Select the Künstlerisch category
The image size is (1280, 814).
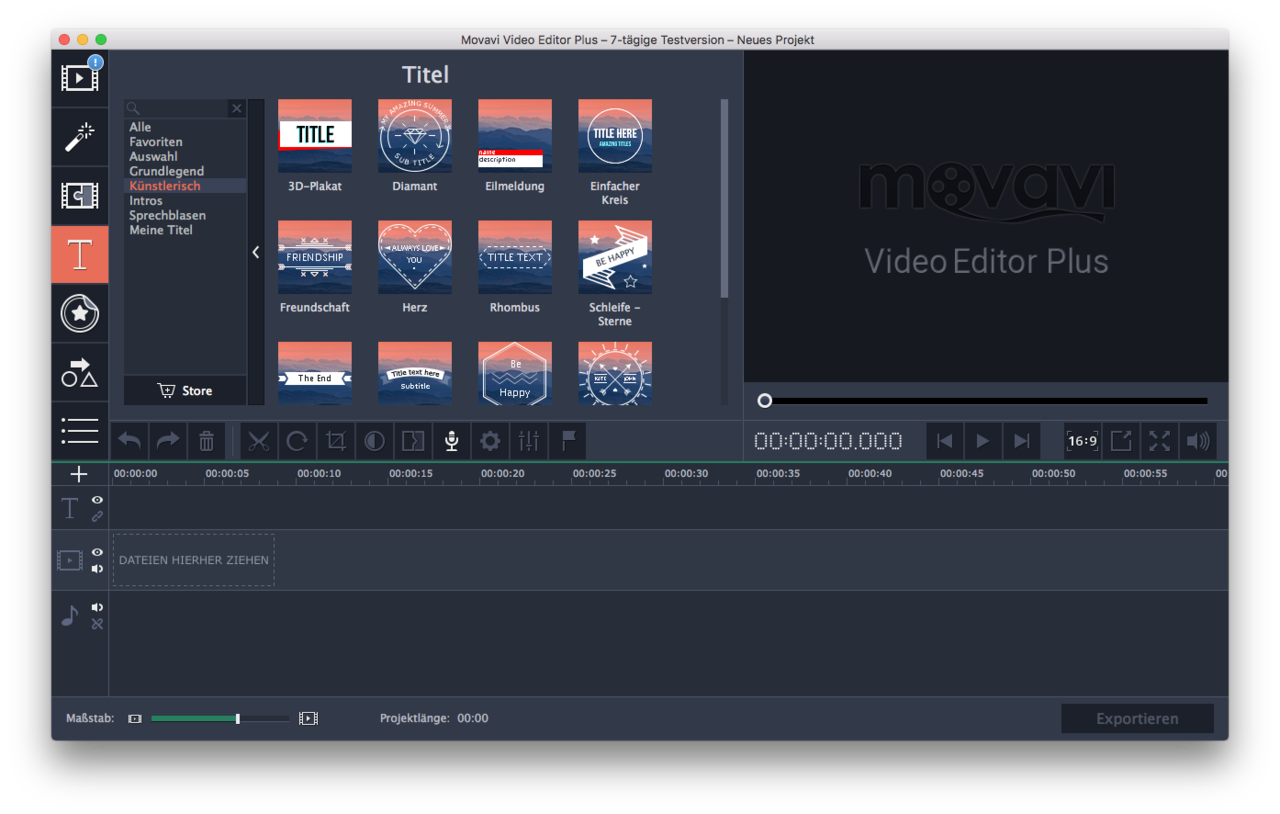165,186
